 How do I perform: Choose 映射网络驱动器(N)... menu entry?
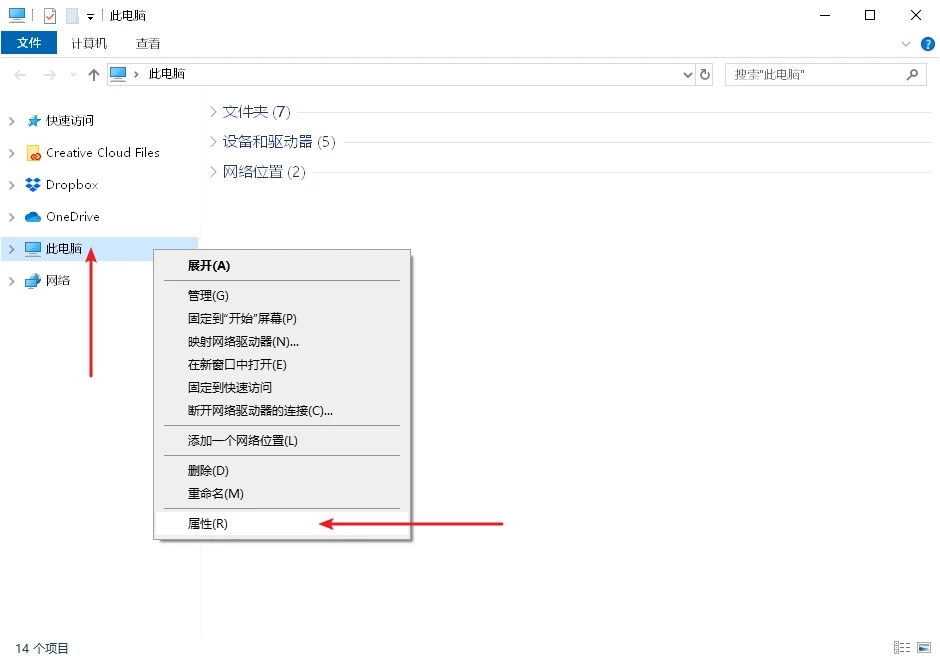click(282, 342)
